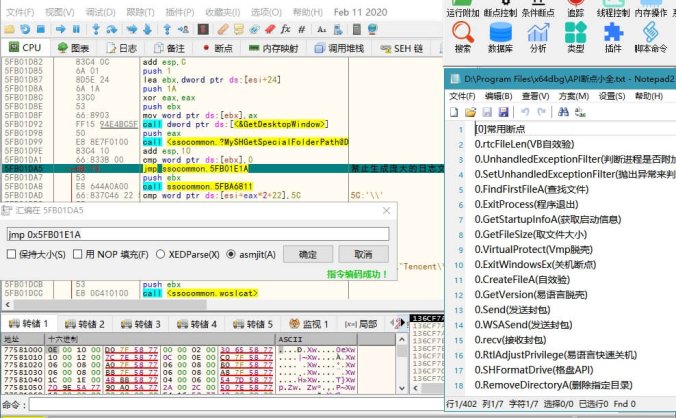Open Variables with the # icon
This screenshot has height=418, width=676.
click(302, 29)
